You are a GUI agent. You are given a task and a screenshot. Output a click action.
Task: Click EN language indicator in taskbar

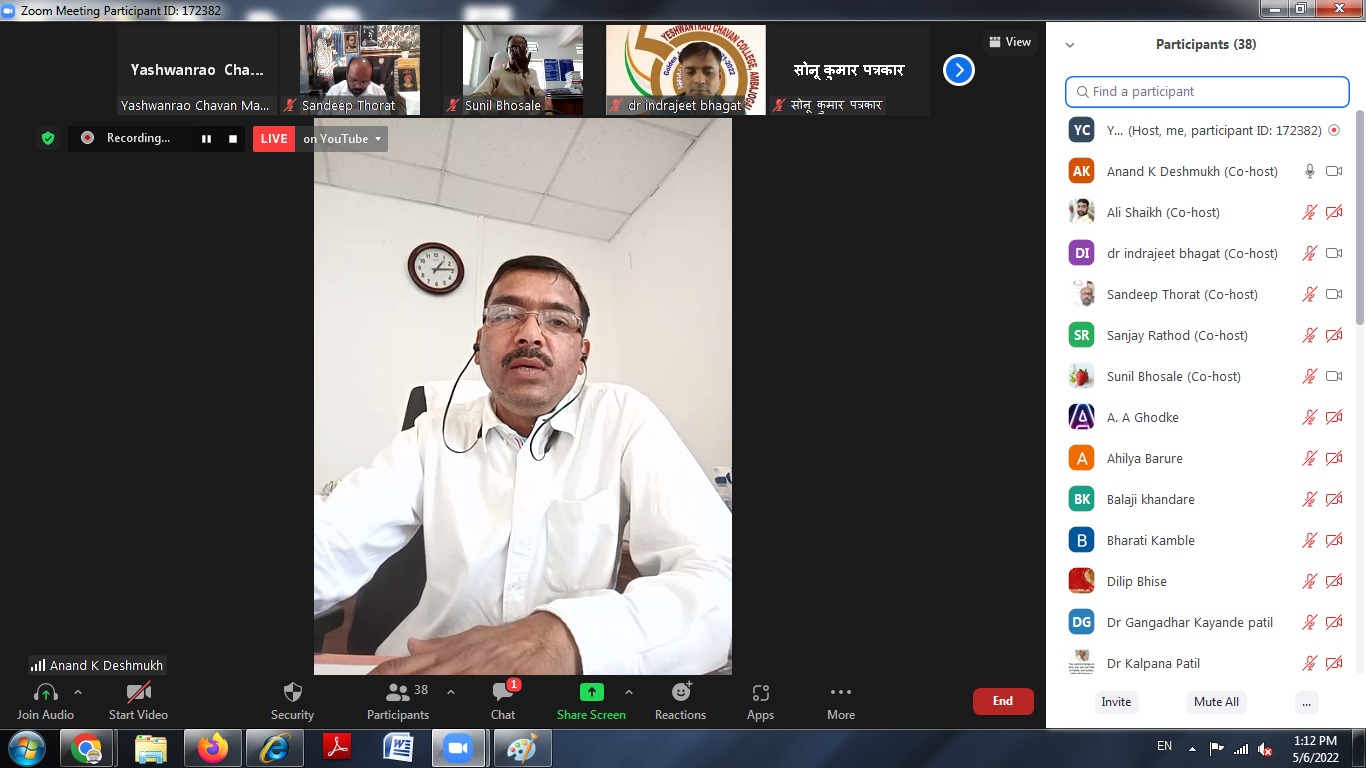click(1164, 746)
